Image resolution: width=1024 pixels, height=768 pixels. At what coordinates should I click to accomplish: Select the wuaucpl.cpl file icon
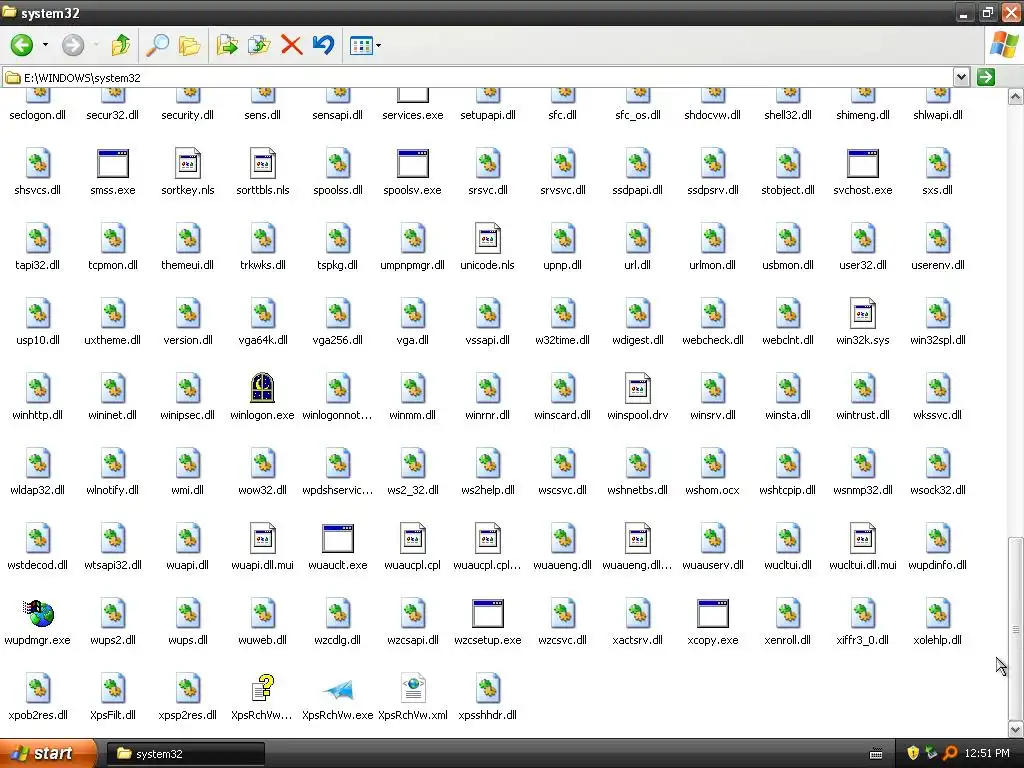coord(413,538)
